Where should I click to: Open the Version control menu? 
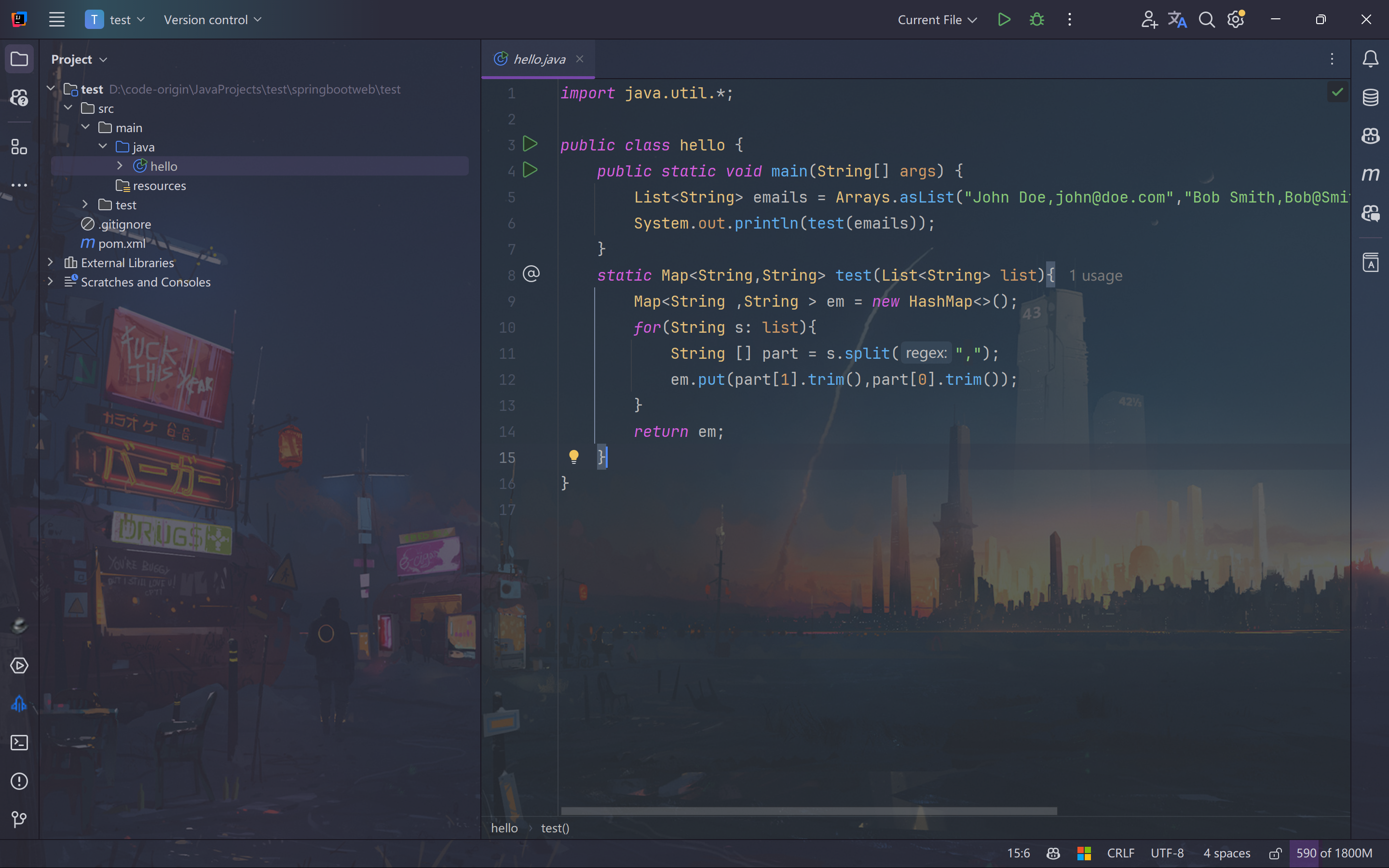click(x=212, y=19)
